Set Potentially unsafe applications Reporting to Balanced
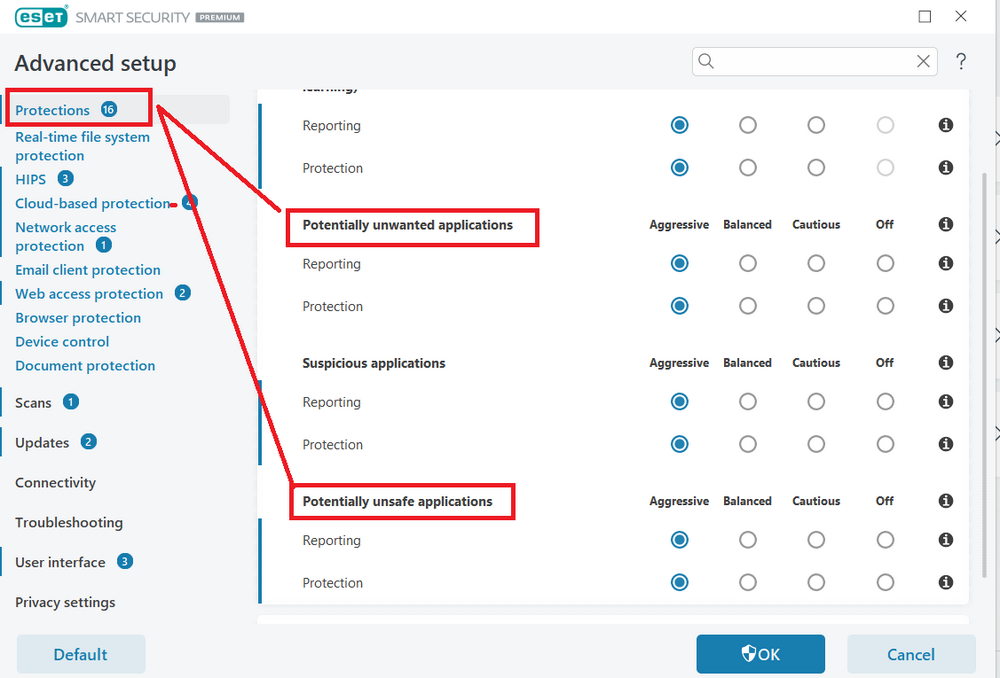This screenshot has height=678, width=1000. tap(747, 540)
